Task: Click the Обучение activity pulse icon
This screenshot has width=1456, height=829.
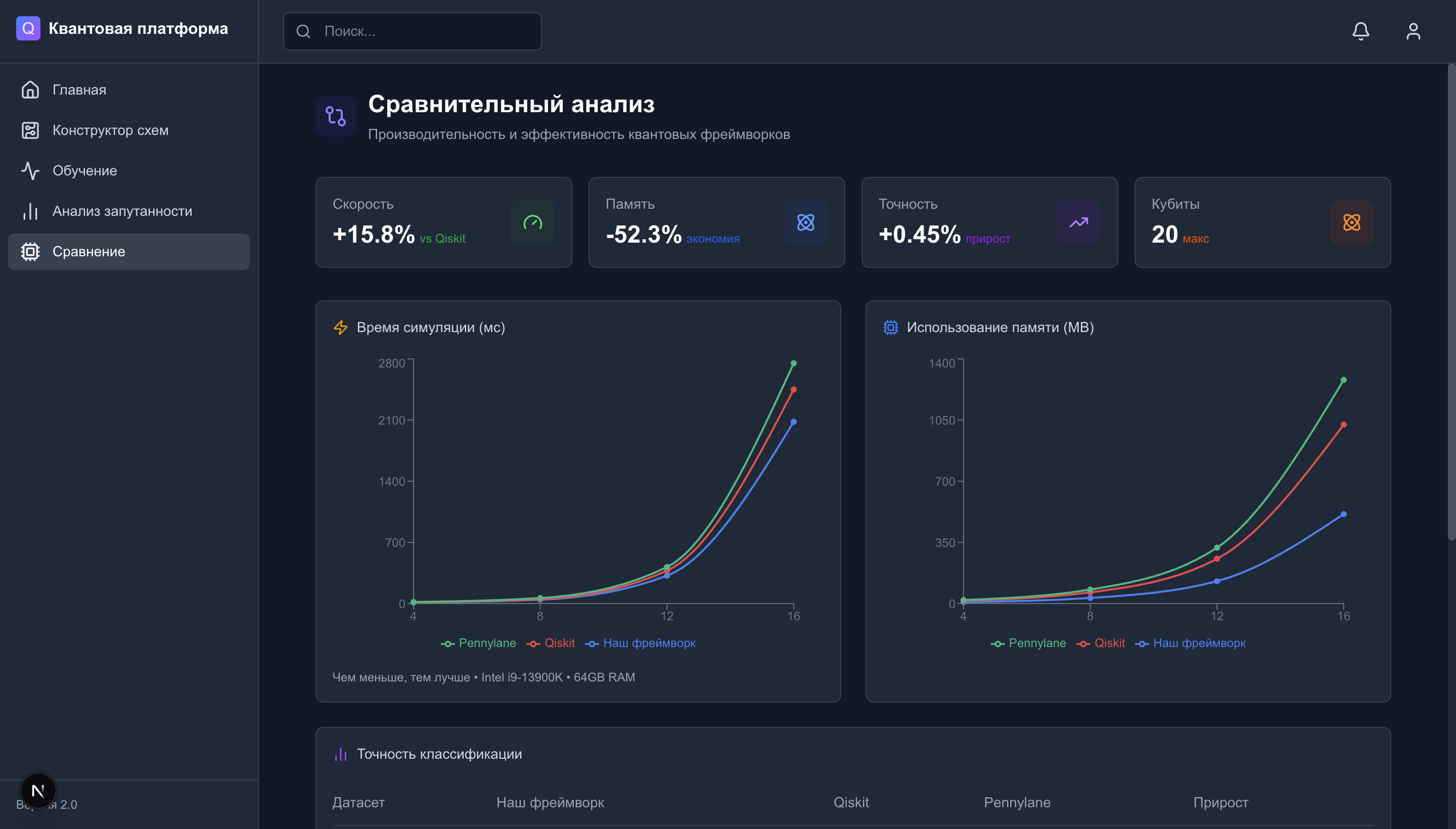Action: (30, 171)
